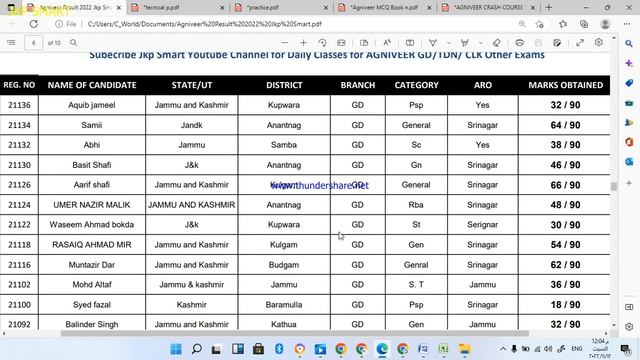Open sidebar settings gear at bottom

tap(629, 327)
